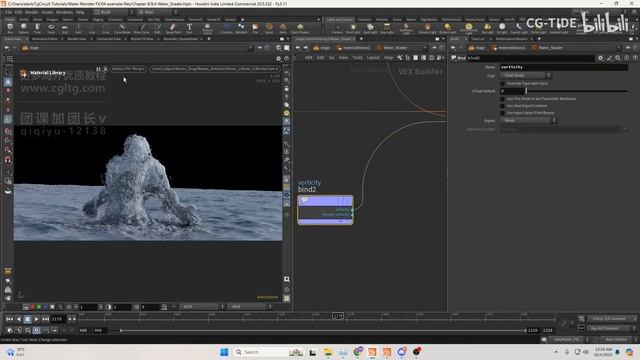Click the bind2 node in network
This screenshot has width=640, height=360.
coord(325,210)
